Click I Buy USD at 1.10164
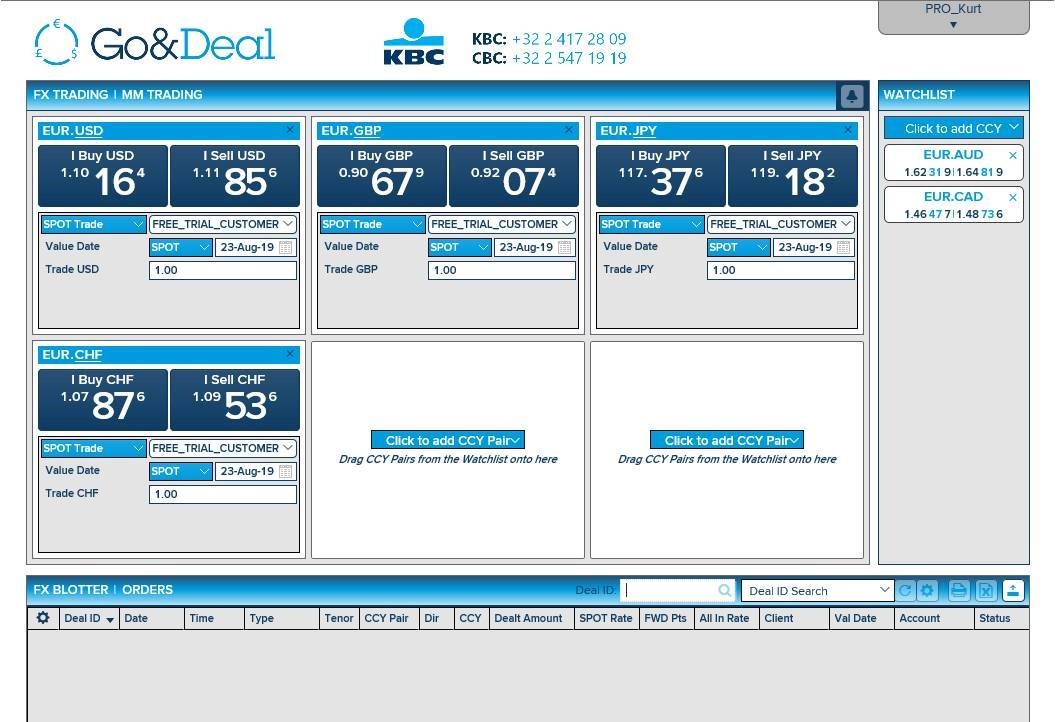The height and width of the screenshot is (722, 1055). coord(103,176)
